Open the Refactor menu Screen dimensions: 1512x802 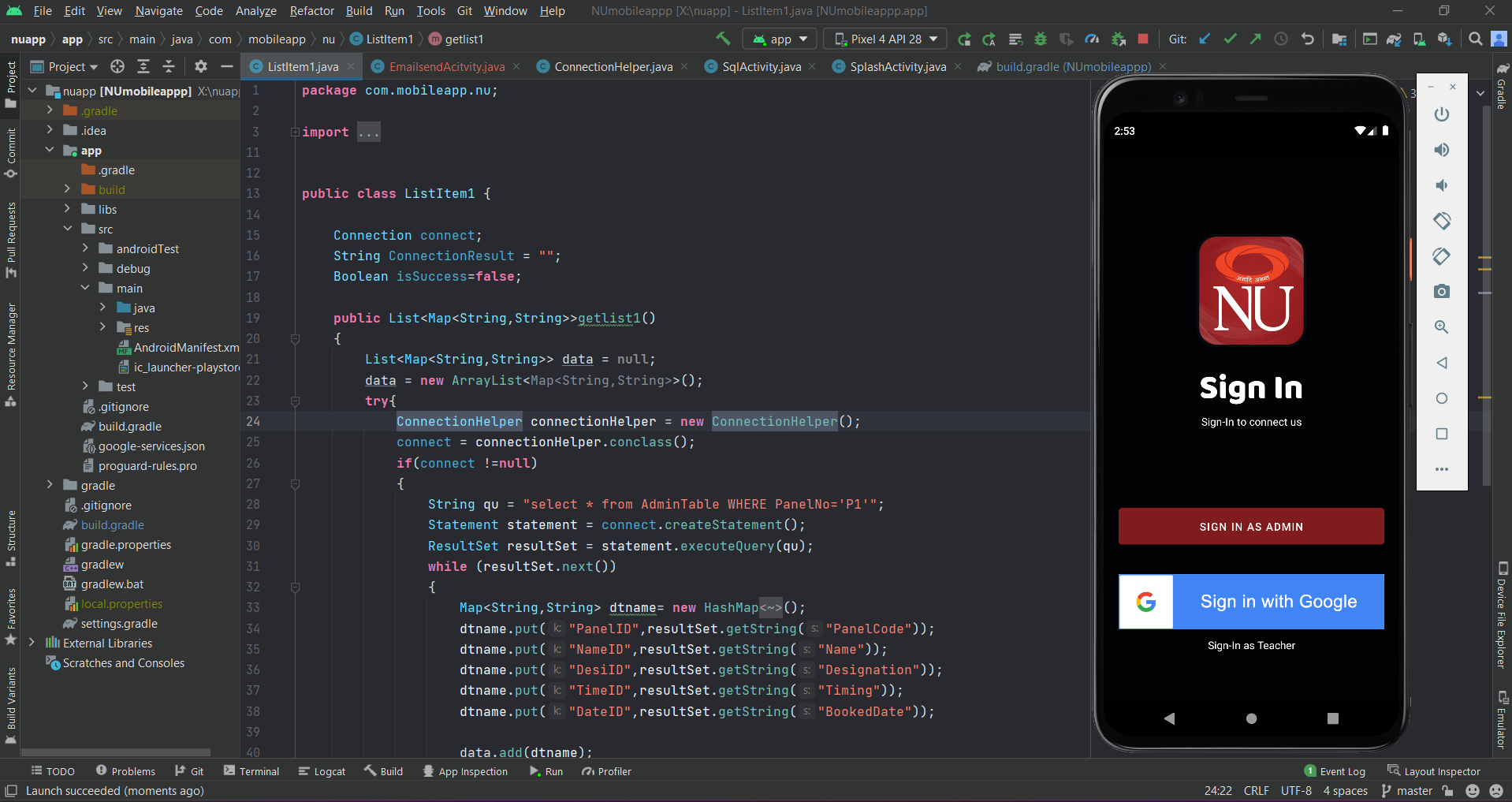pyautogui.click(x=311, y=10)
